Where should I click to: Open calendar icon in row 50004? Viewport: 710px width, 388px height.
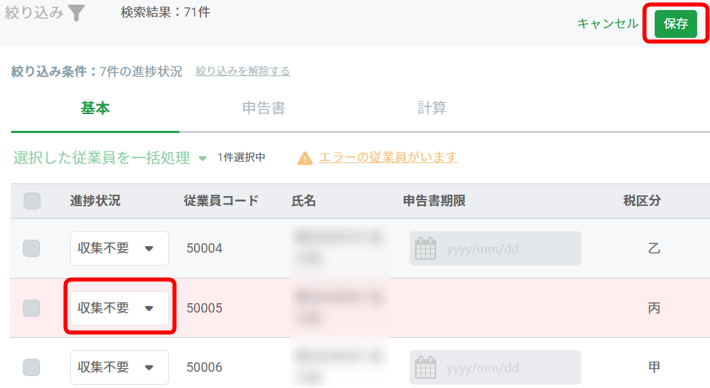(426, 249)
